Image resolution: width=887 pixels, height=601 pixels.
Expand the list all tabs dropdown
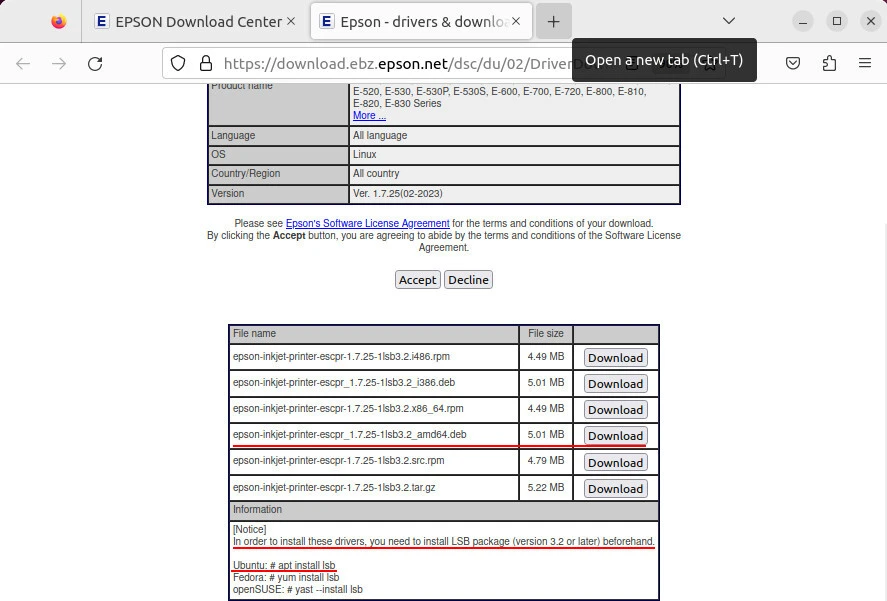tap(729, 21)
